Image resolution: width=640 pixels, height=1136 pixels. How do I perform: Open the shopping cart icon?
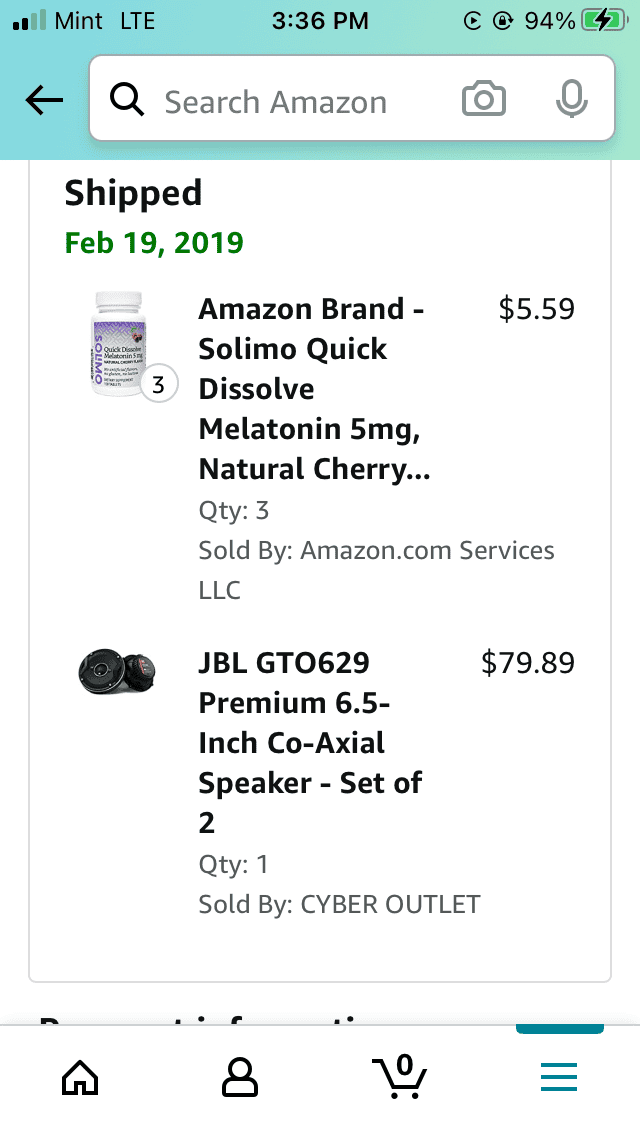pyautogui.click(x=399, y=1077)
